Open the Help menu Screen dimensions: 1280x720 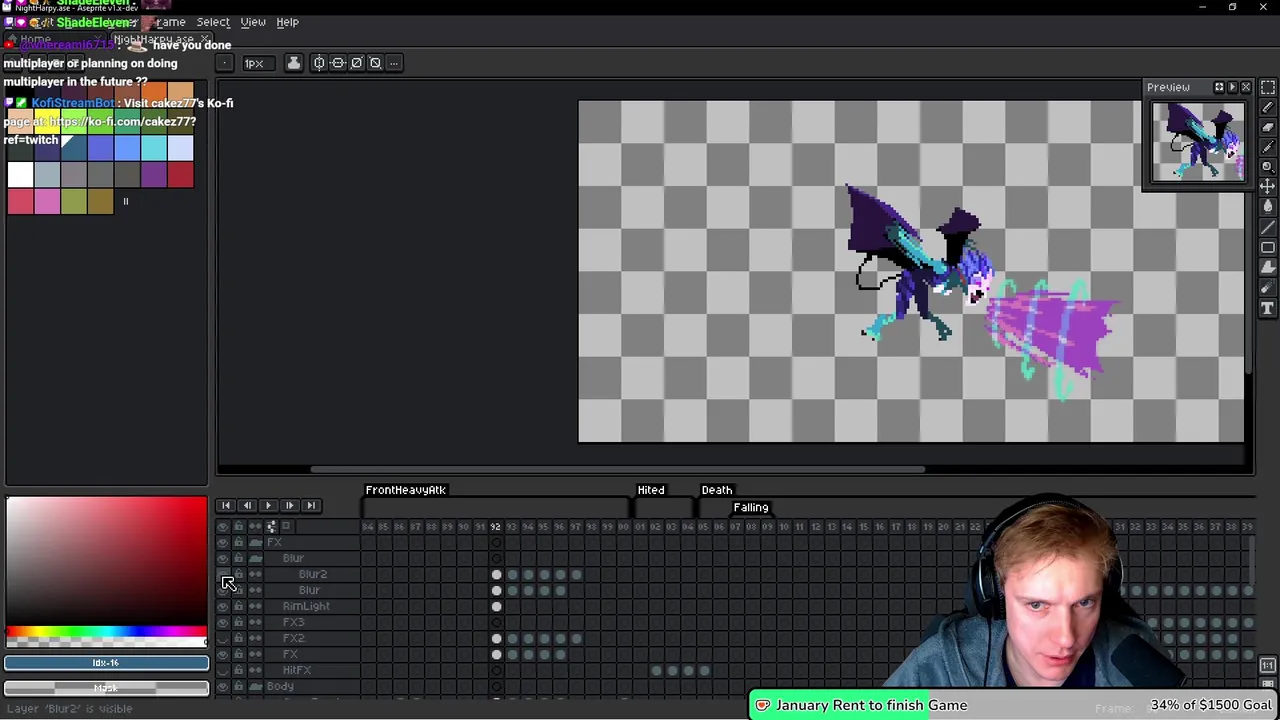pos(287,22)
